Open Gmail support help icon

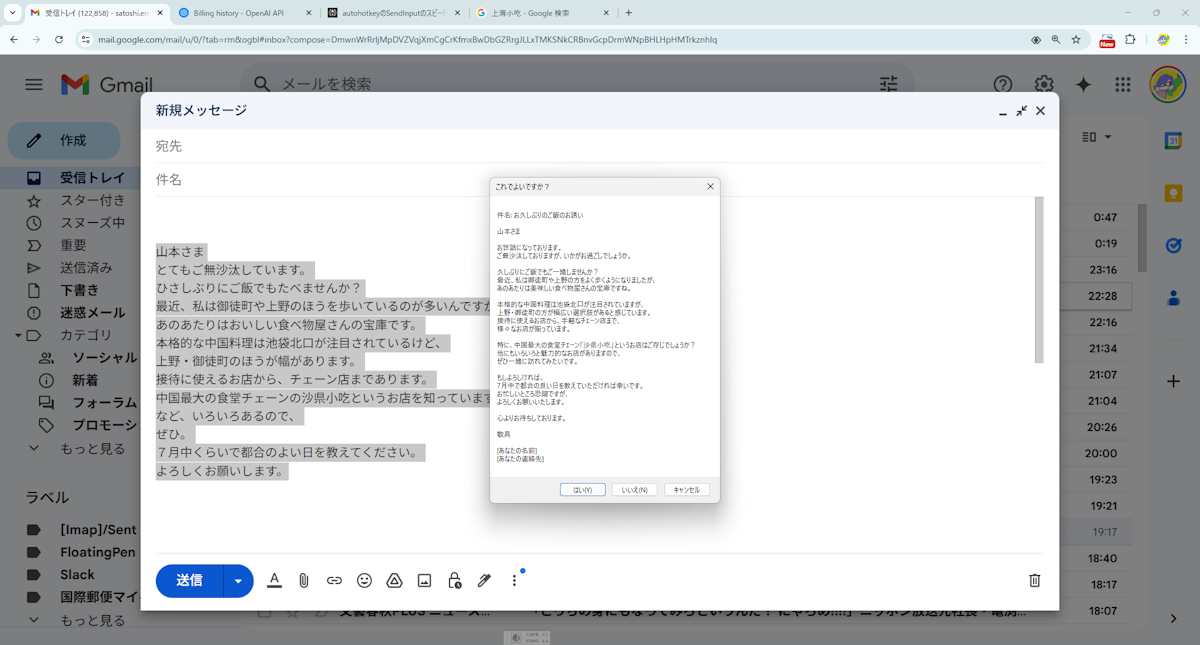(1003, 85)
